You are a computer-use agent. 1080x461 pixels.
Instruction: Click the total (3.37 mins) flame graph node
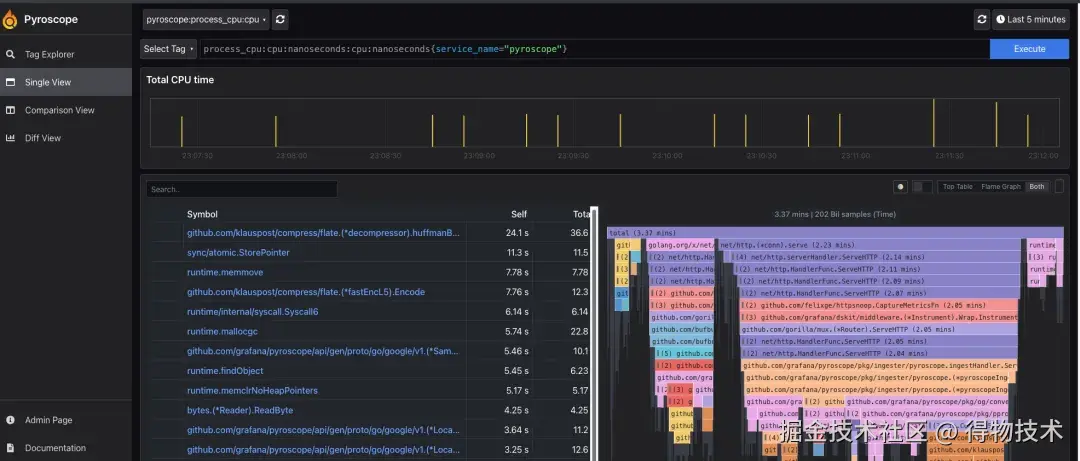click(x=835, y=233)
